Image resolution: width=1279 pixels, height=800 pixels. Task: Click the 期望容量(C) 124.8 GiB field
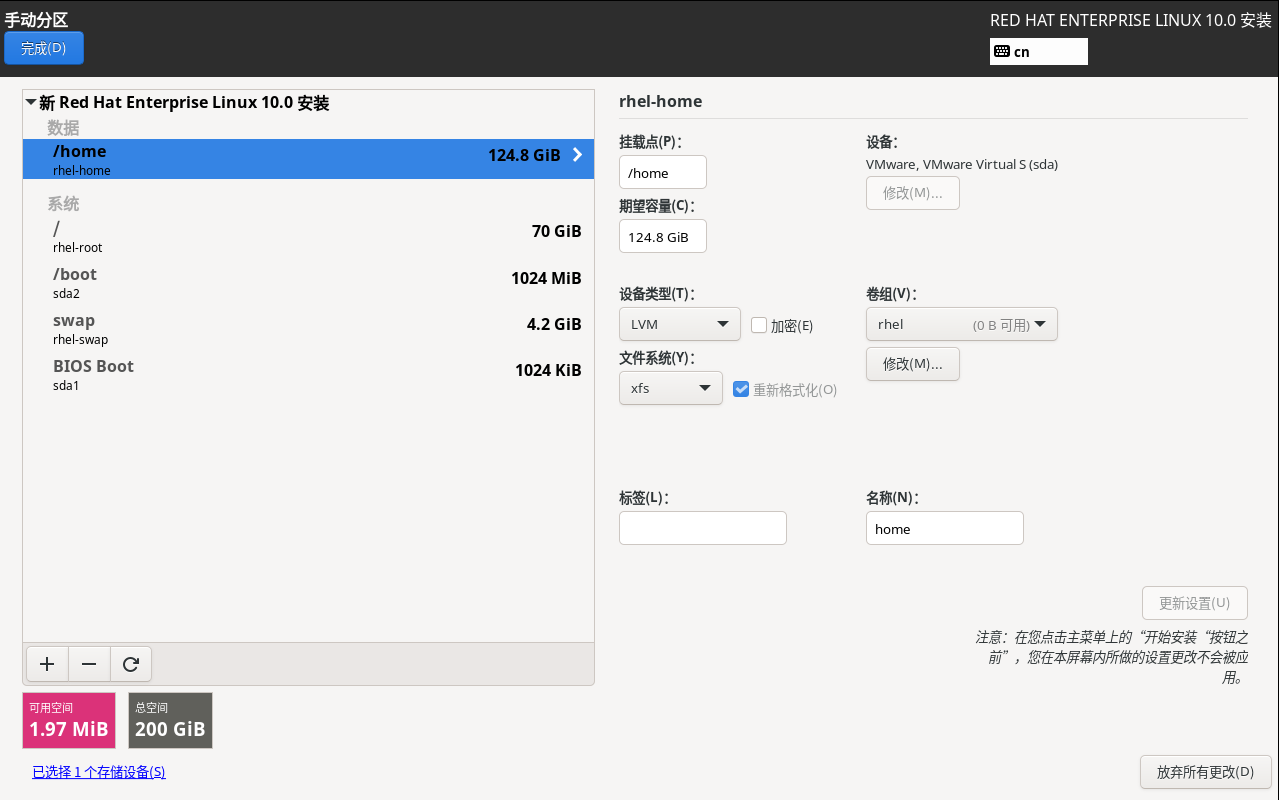[x=663, y=237]
